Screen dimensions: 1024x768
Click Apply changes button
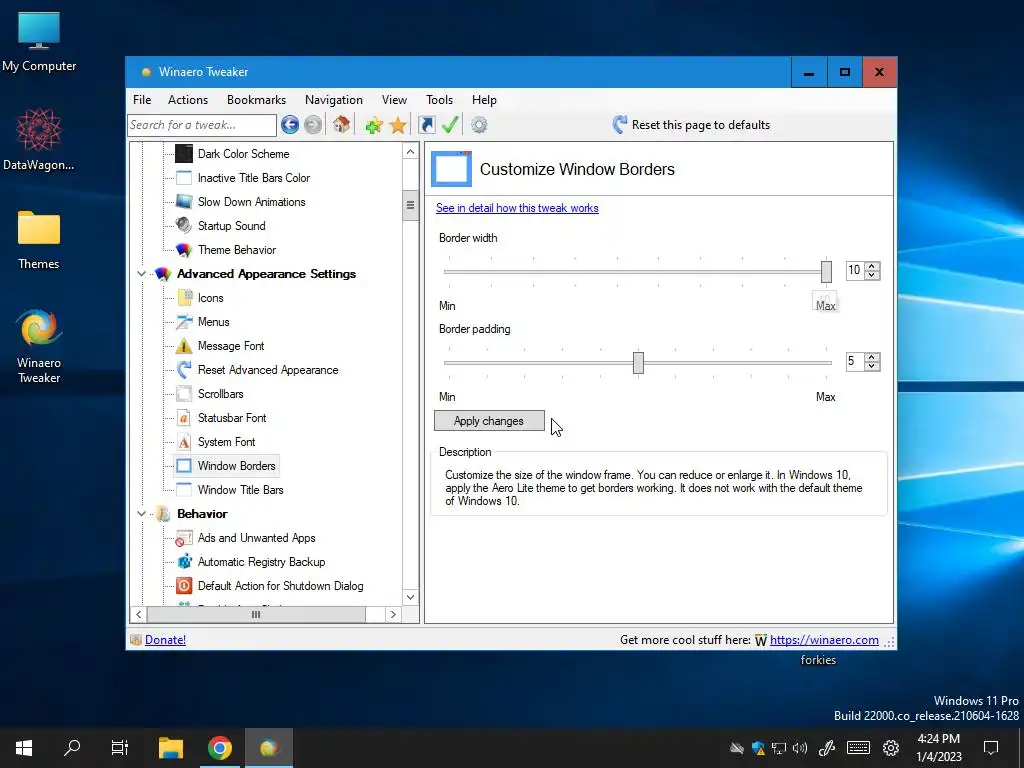(489, 421)
